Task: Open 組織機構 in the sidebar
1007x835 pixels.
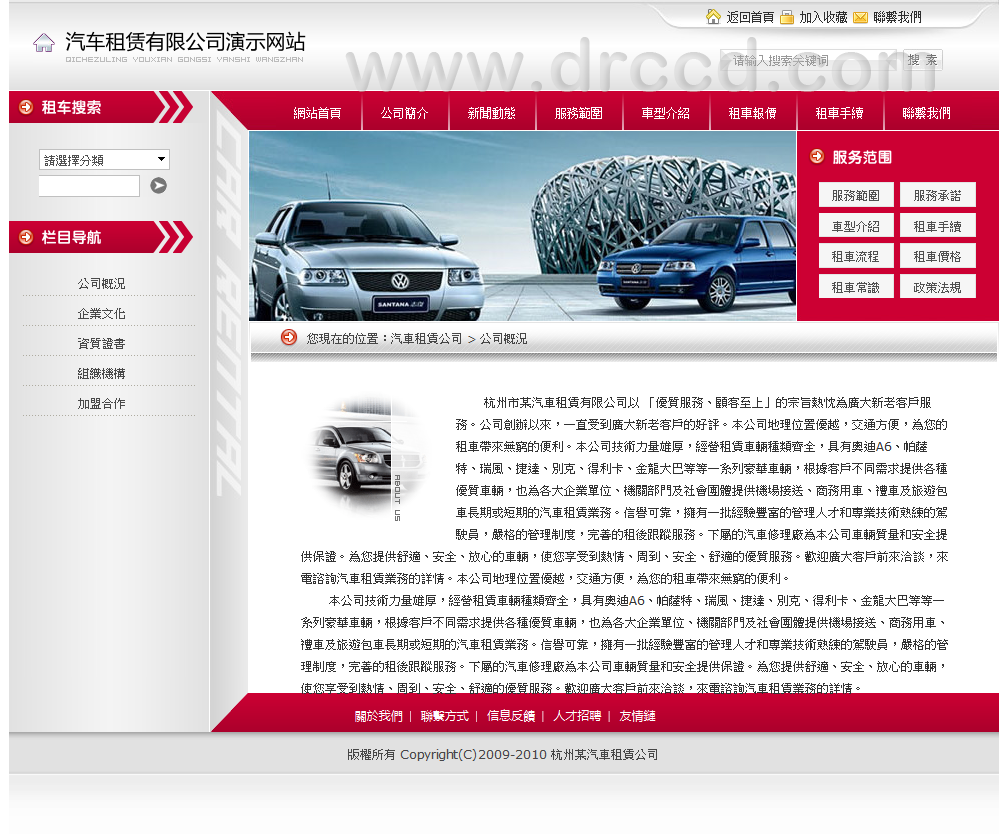Action: coord(101,373)
